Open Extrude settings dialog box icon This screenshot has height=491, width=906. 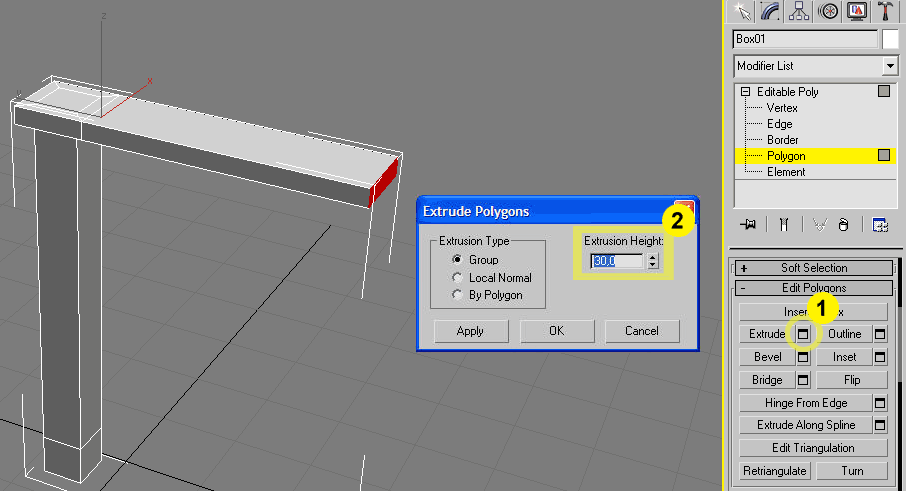click(x=803, y=334)
